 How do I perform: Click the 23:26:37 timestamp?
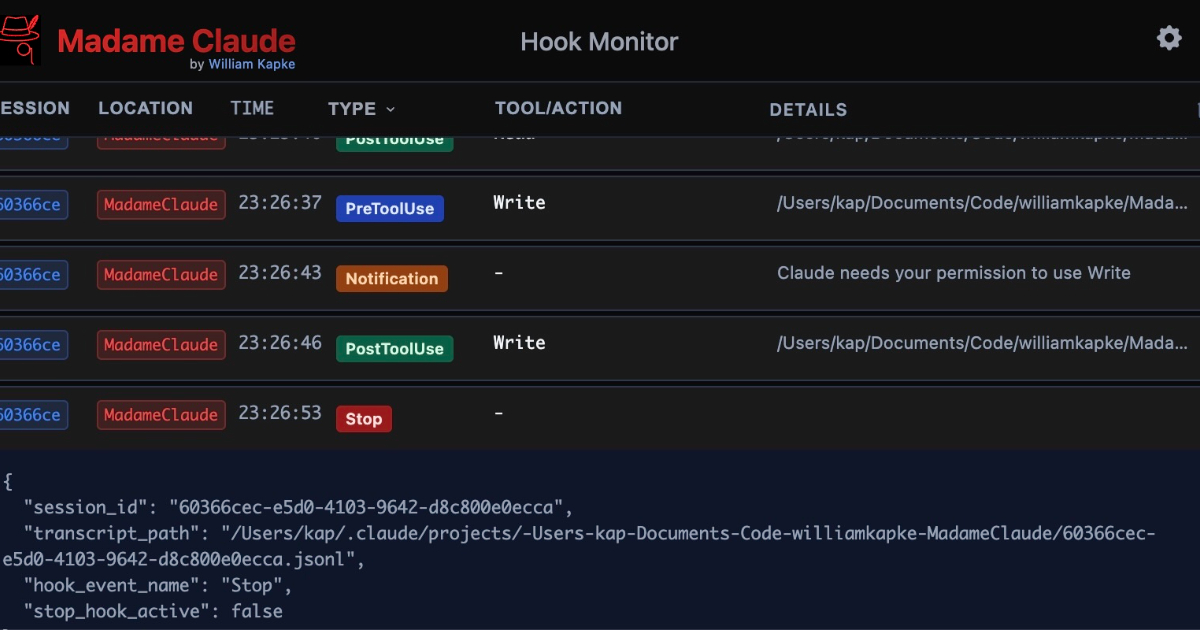click(280, 203)
